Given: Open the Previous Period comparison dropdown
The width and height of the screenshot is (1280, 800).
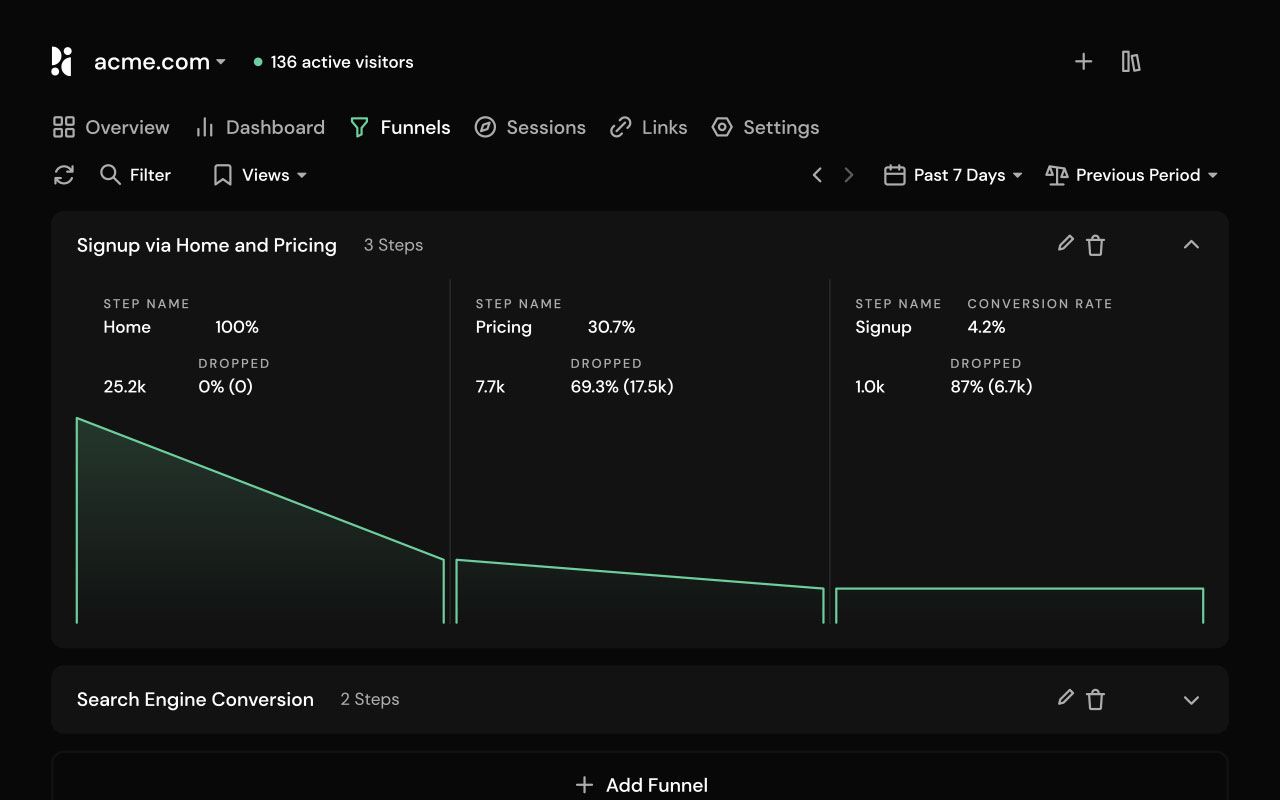Looking at the screenshot, I should point(1139,174).
